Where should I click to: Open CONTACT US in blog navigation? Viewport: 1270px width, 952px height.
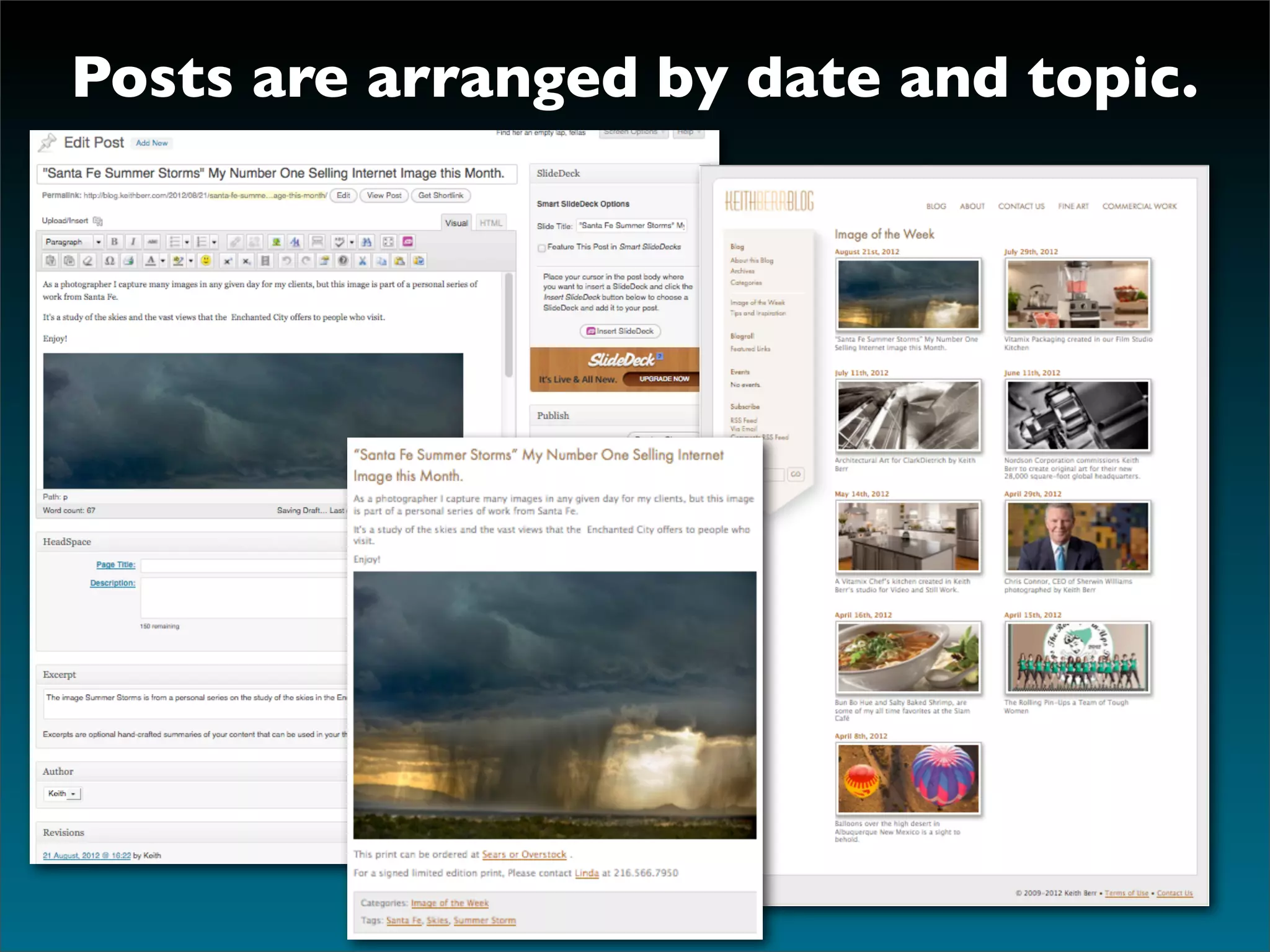tap(1021, 206)
